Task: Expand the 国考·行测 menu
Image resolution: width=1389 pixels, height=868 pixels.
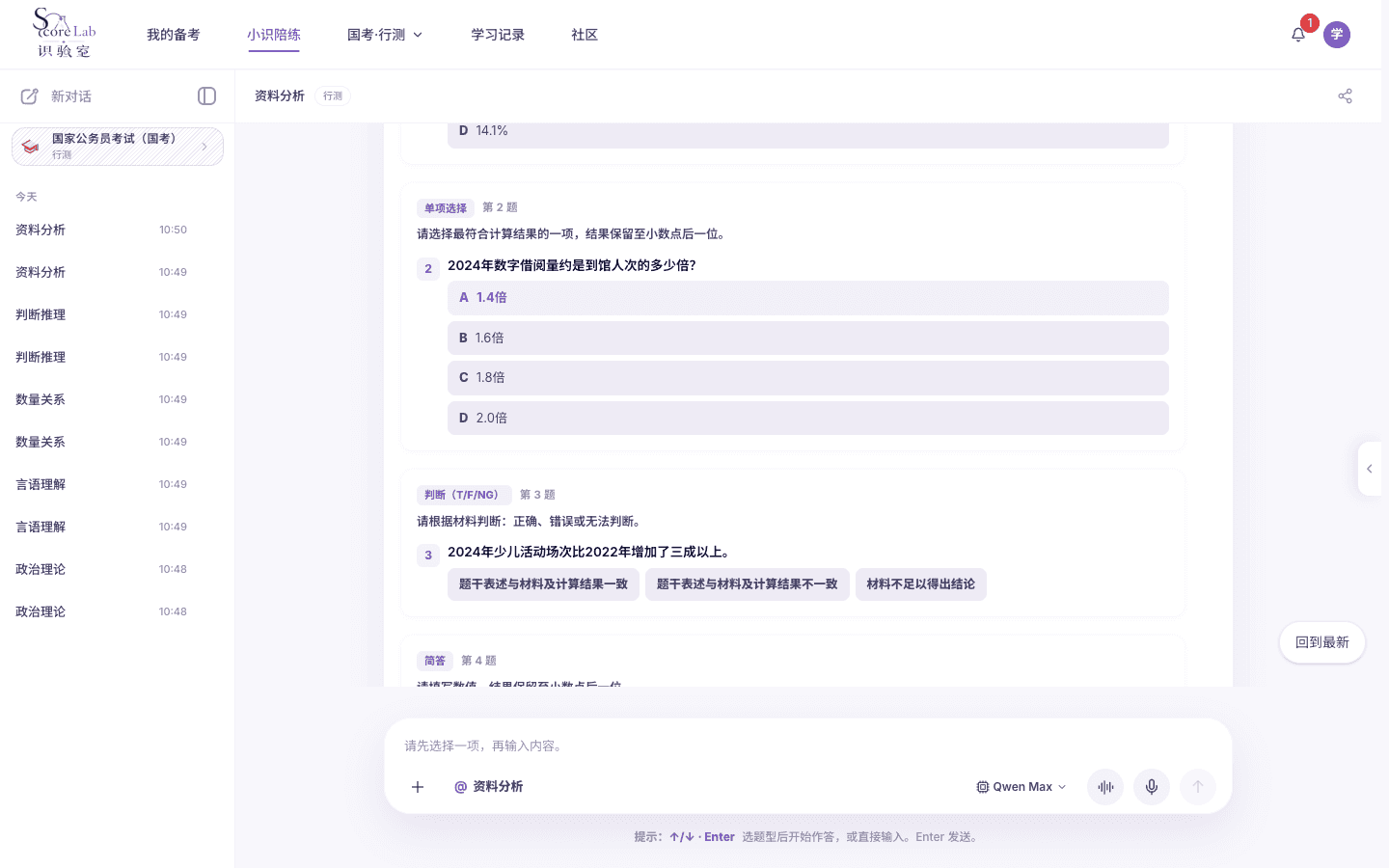Action: point(385,35)
